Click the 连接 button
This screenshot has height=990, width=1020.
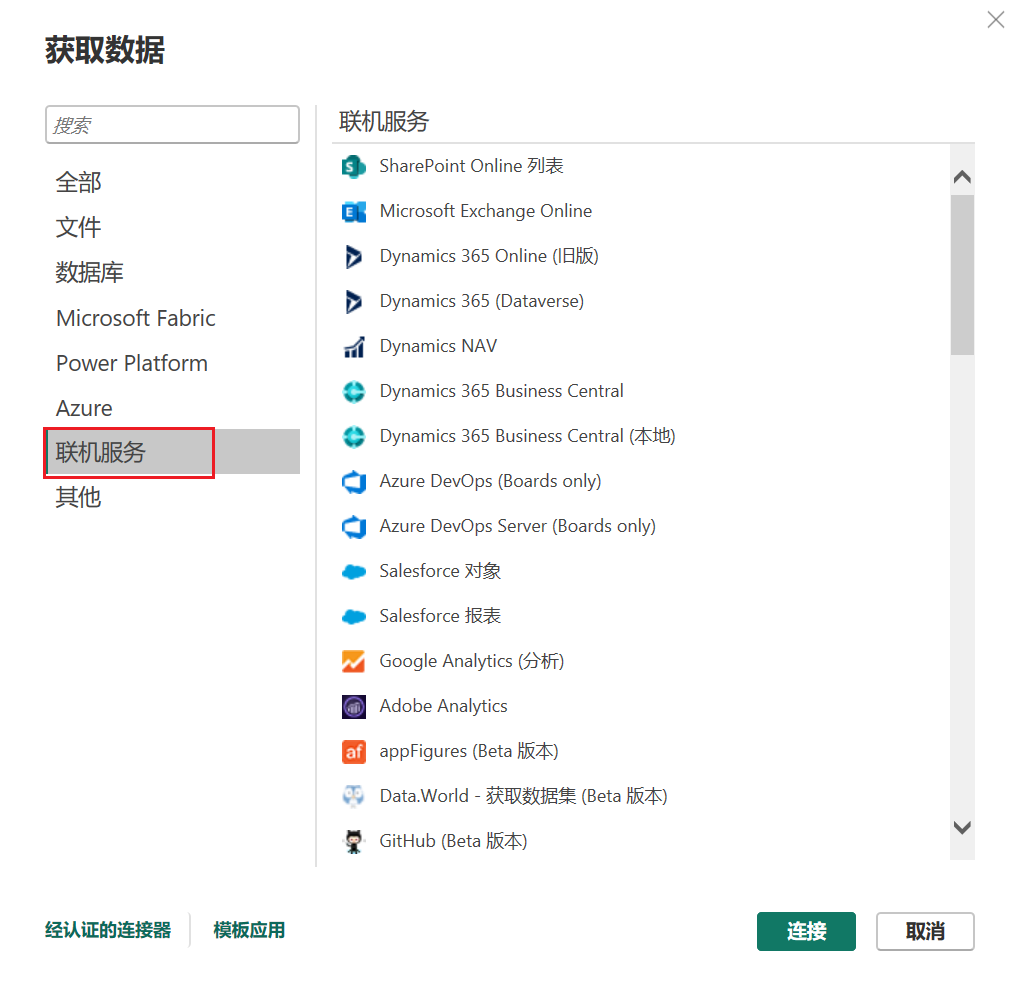pos(807,931)
